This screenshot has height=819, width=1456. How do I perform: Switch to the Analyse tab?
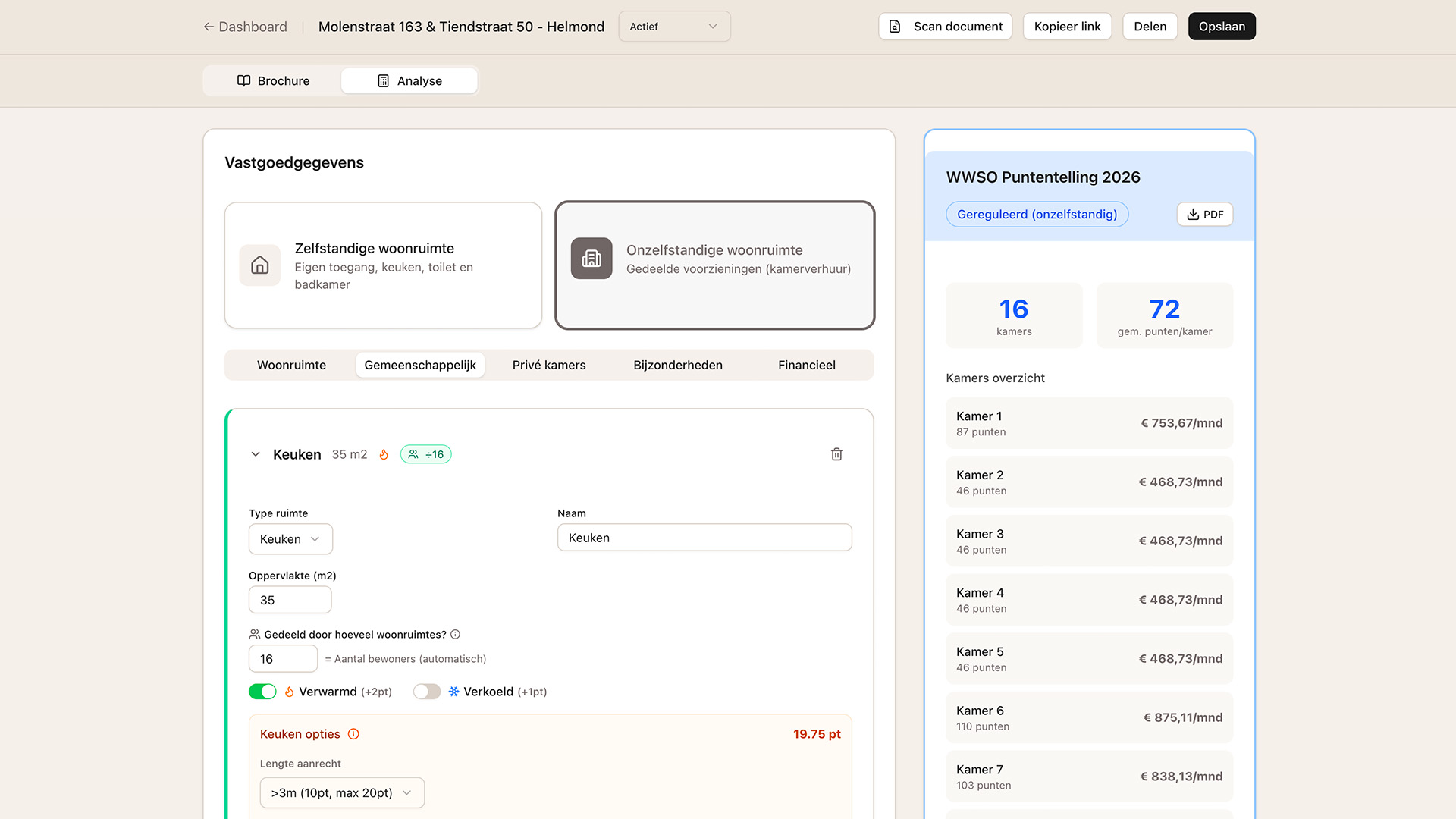[x=409, y=81]
